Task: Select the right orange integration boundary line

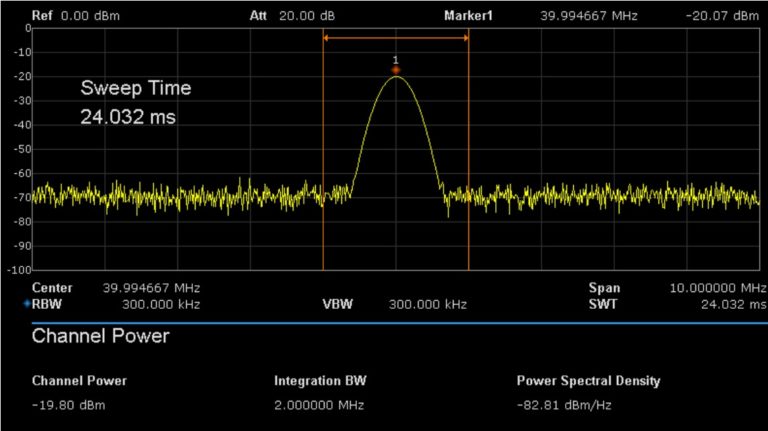Action: coord(469,150)
